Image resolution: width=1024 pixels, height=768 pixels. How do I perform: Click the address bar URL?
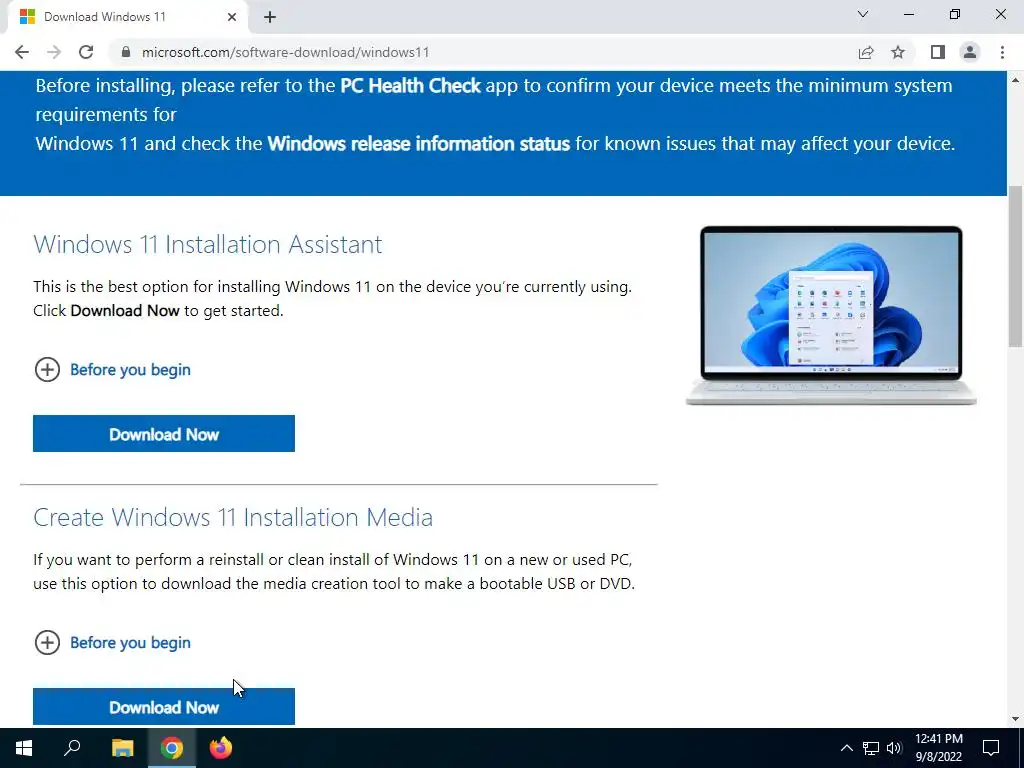[x=285, y=52]
